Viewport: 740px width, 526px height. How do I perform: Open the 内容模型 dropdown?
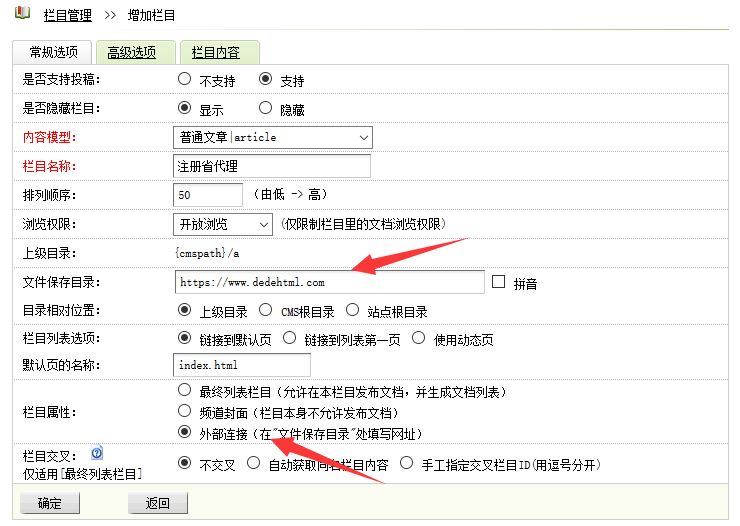(x=272, y=137)
